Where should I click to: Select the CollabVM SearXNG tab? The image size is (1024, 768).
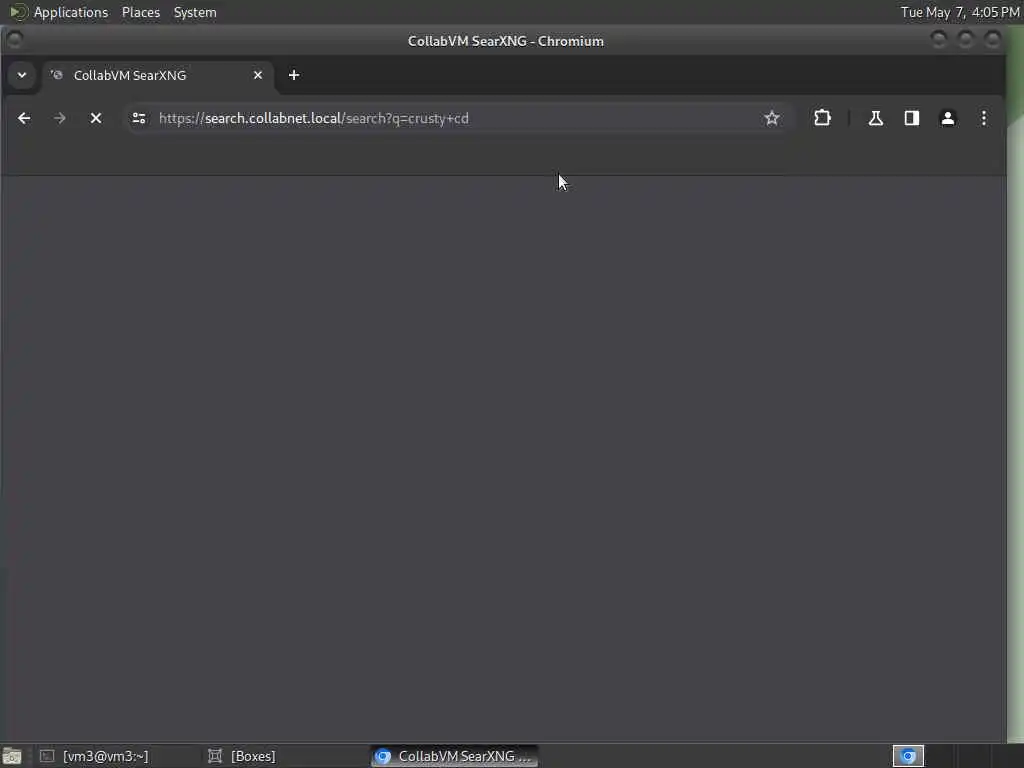click(x=157, y=75)
